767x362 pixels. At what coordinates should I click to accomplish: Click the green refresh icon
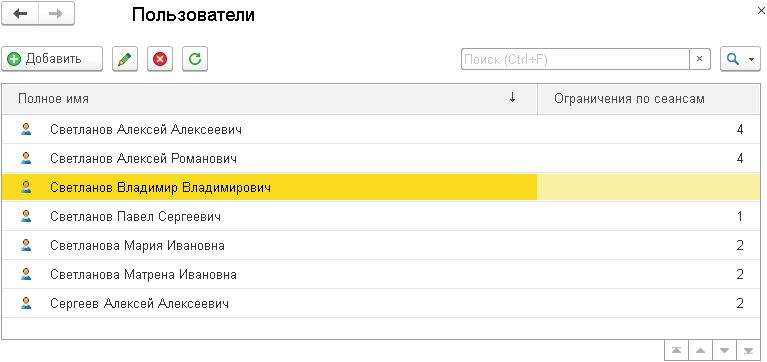pyautogui.click(x=195, y=59)
